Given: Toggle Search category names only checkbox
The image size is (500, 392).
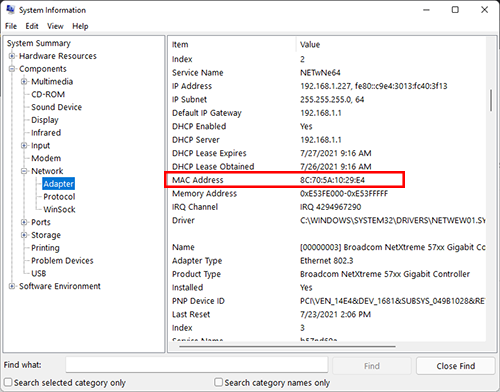Looking at the screenshot, I should point(218,382).
